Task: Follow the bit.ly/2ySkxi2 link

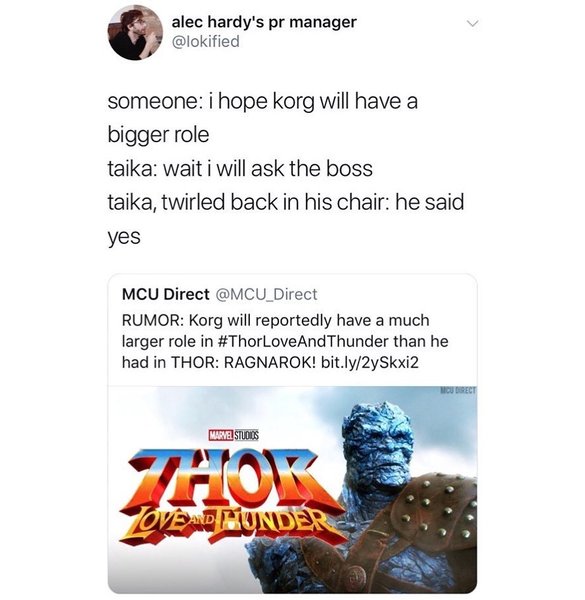Action: pos(370,362)
